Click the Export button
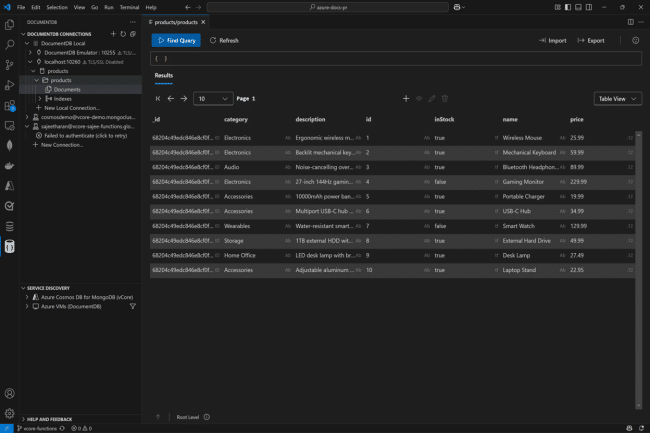This screenshot has height=433, width=650. click(591, 40)
